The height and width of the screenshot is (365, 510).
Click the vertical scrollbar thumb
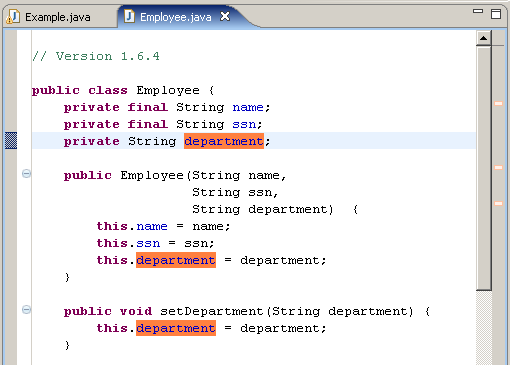point(484,169)
